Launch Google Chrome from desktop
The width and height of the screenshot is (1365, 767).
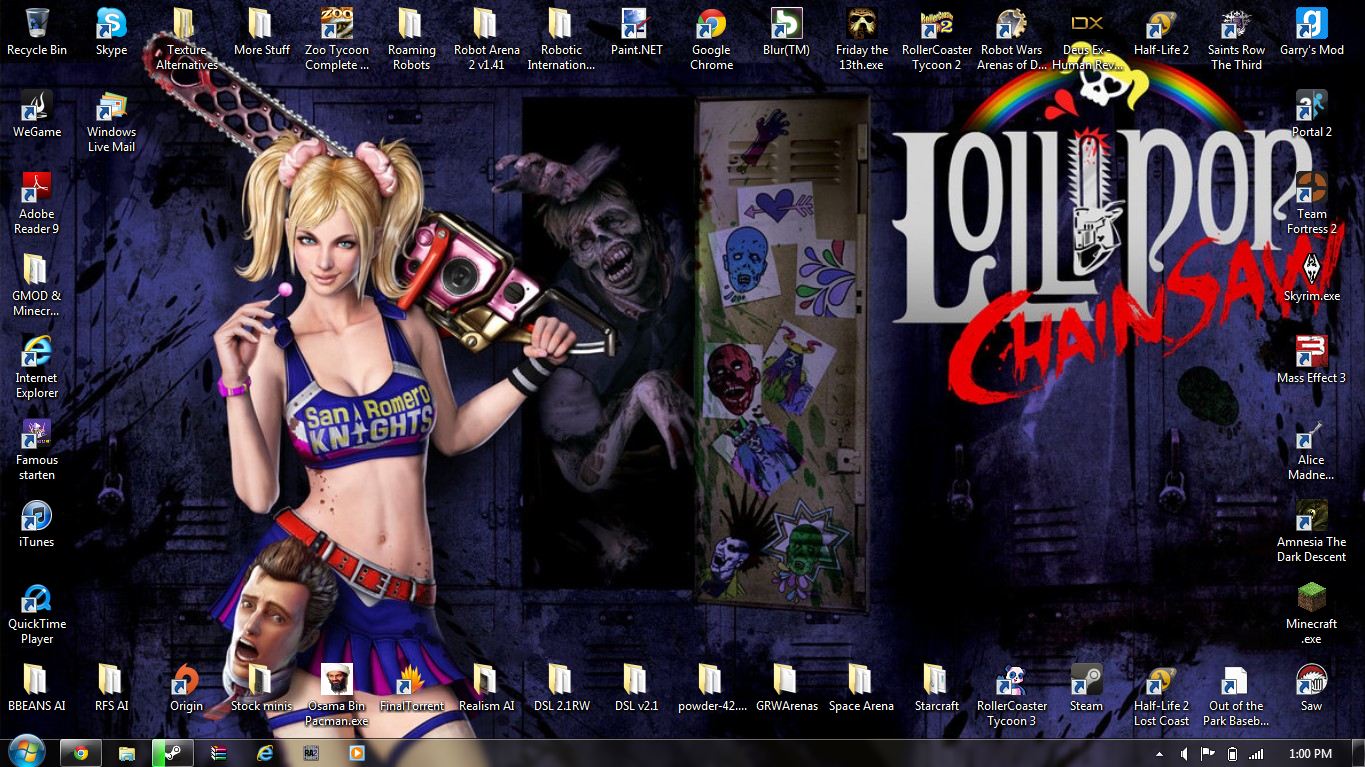[711, 38]
